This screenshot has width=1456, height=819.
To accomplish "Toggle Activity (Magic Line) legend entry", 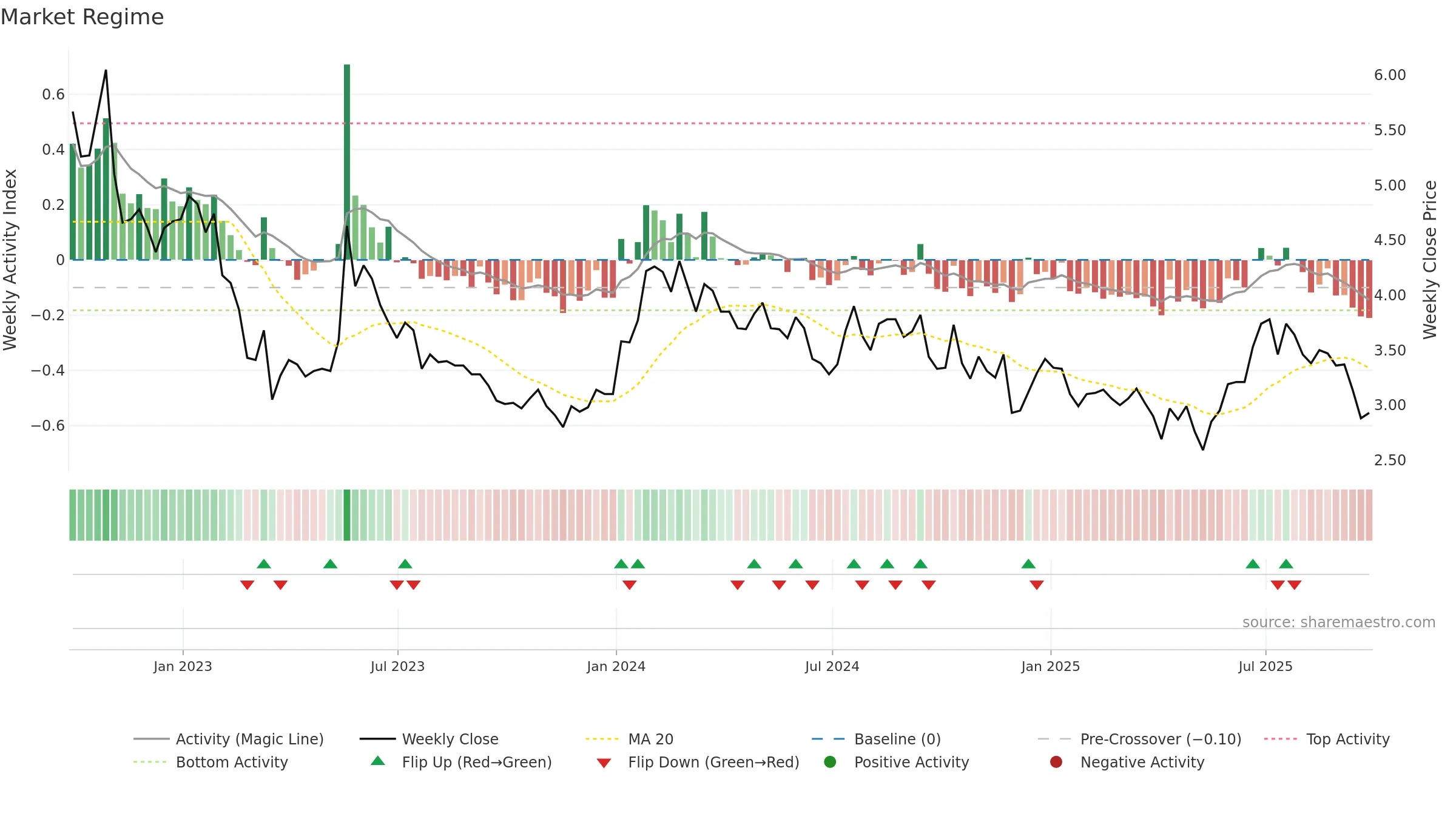I will pos(229,739).
